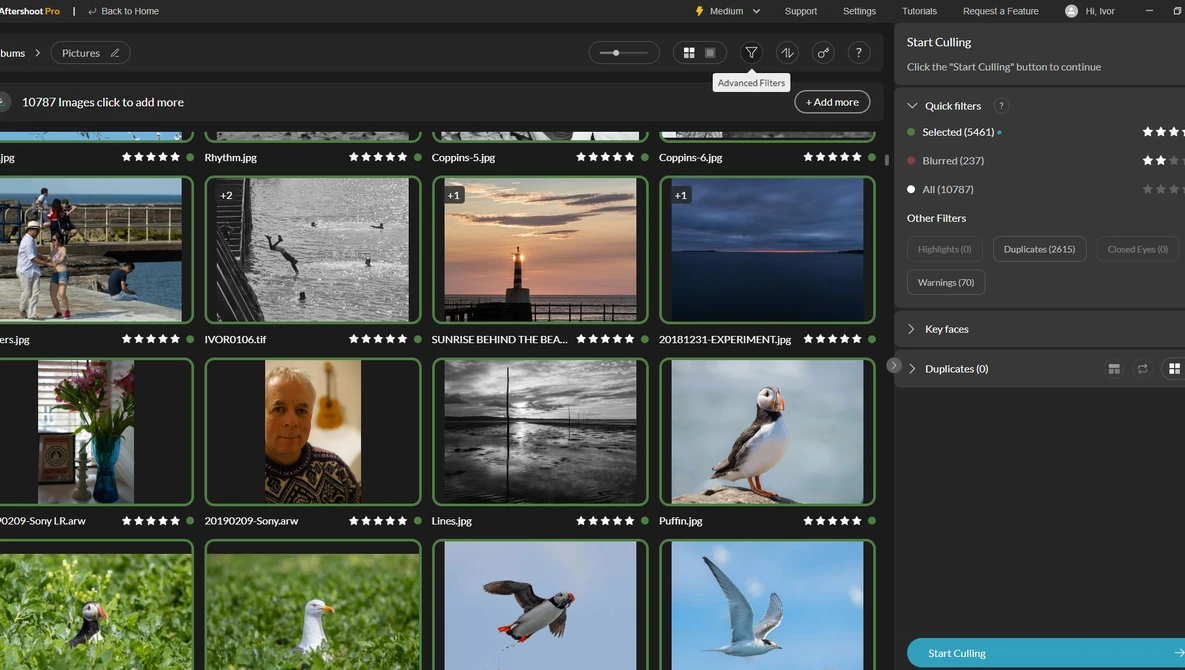1185x670 pixels.
Task: Click the Rhythm.jpg file name
Action: click(x=231, y=157)
